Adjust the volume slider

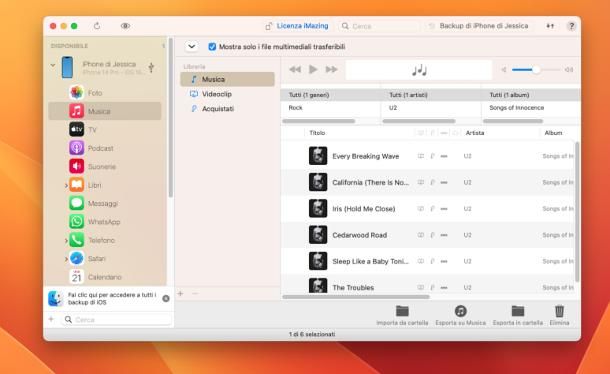536,70
